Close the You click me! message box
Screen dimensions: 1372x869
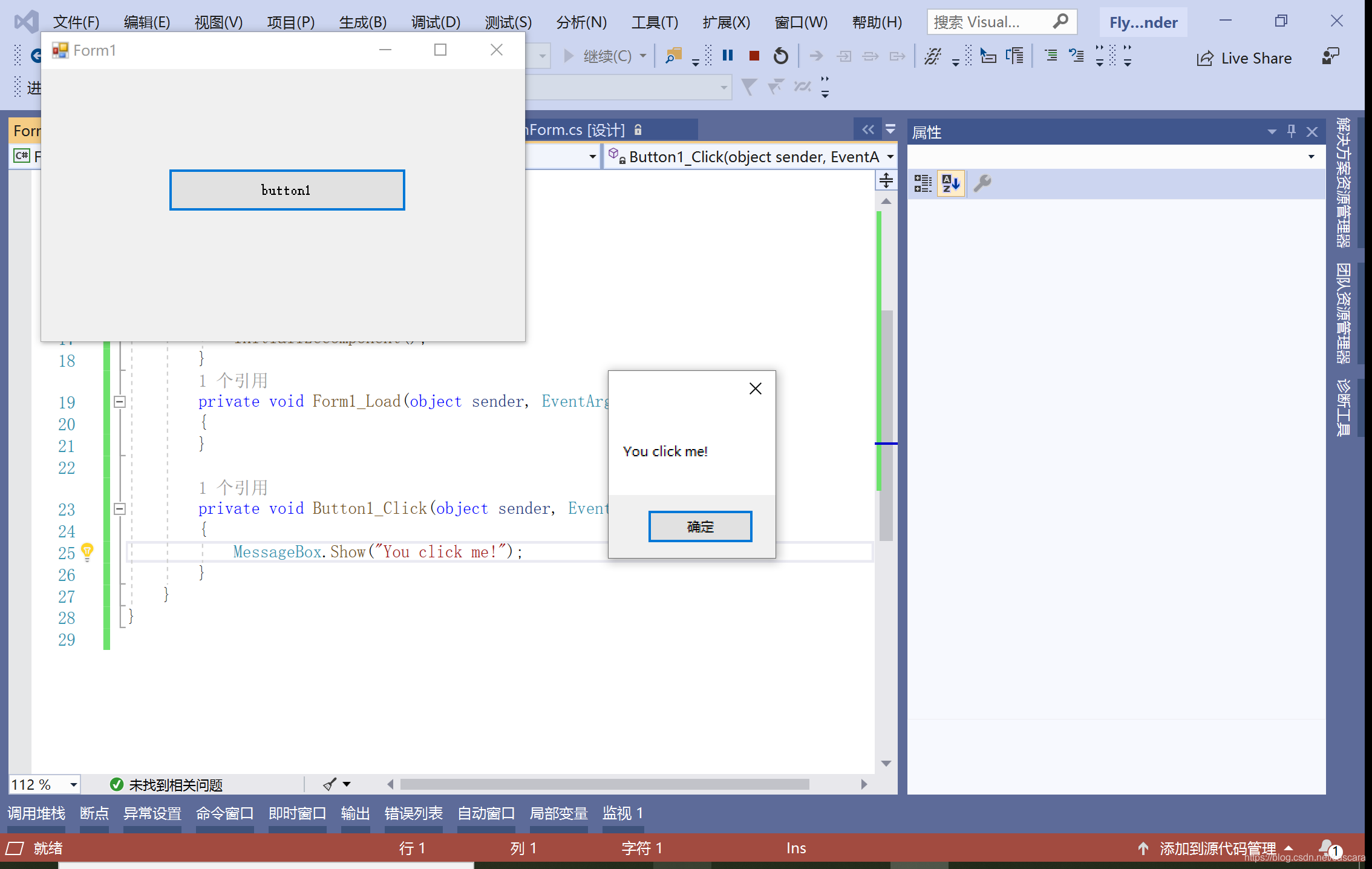click(x=755, y=389)
